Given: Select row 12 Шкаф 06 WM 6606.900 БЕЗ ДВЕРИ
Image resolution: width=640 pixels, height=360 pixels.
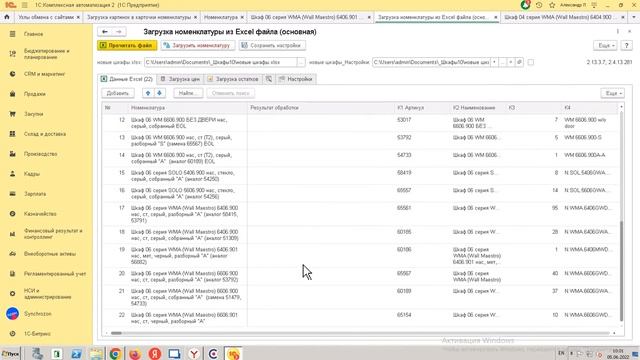Looking at the screenshot, I should [x=361, y=123].
